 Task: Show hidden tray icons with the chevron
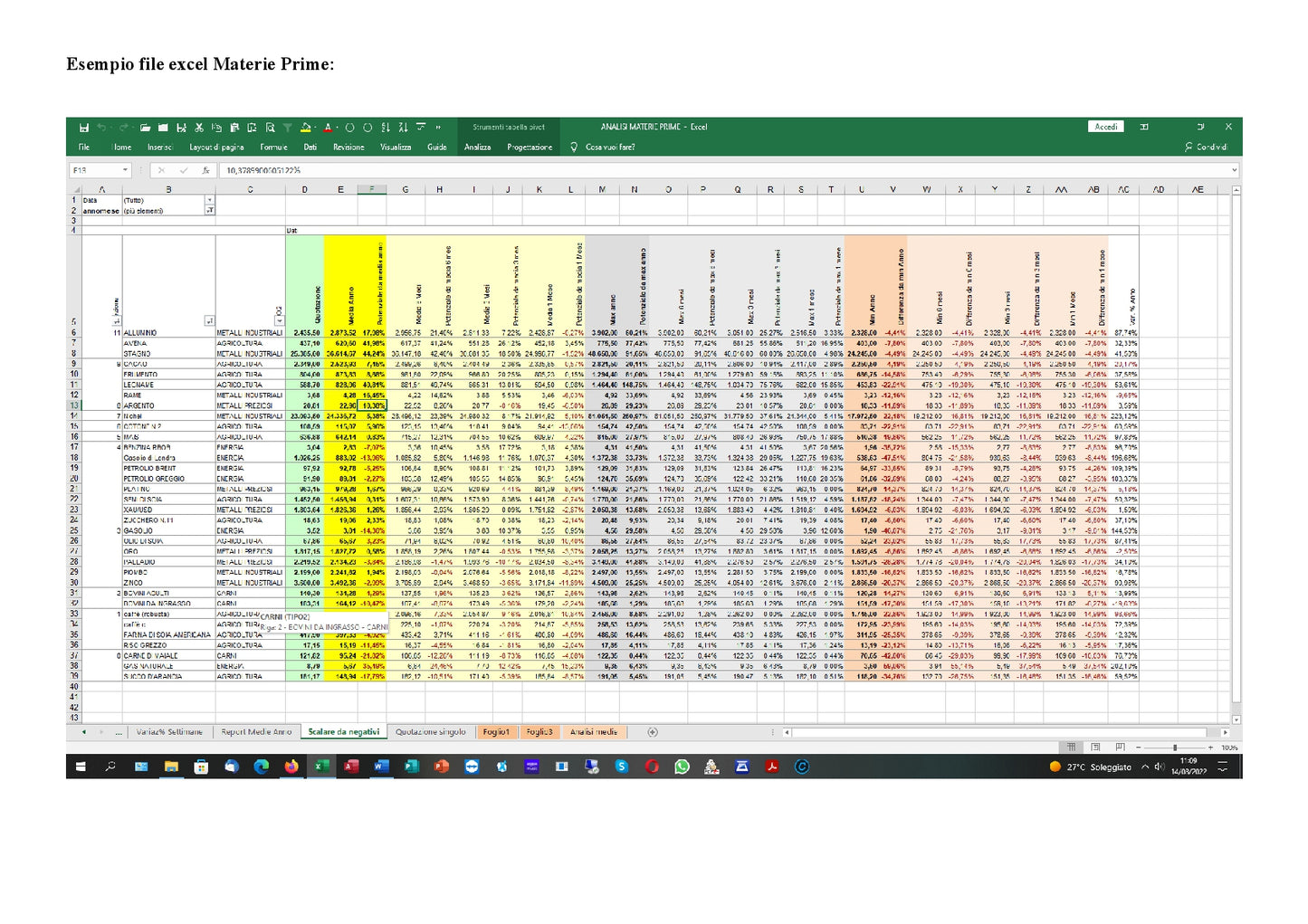pos(1145,767)
